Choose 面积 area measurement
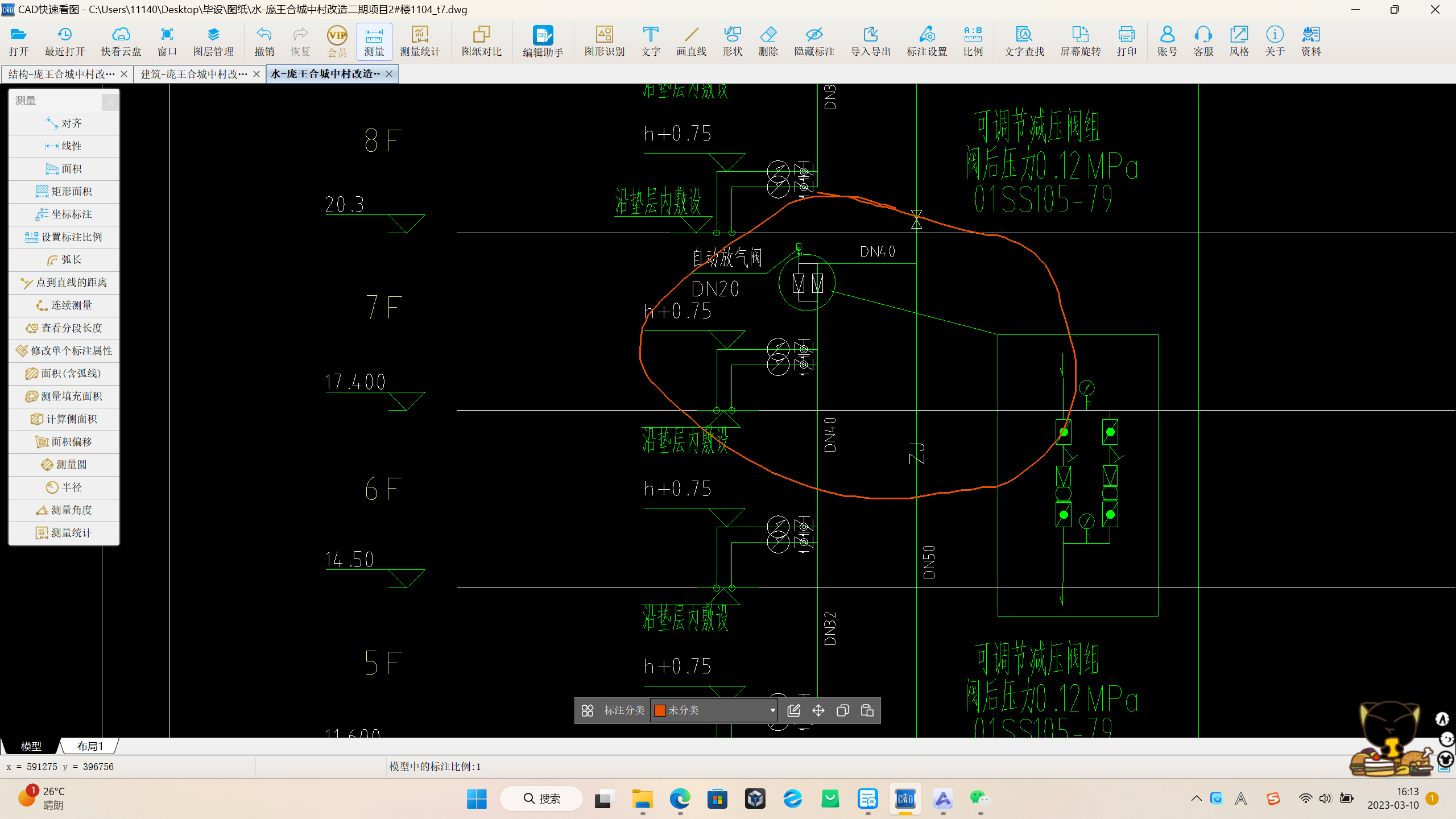 pyautogui.click(x=64, y=169)
